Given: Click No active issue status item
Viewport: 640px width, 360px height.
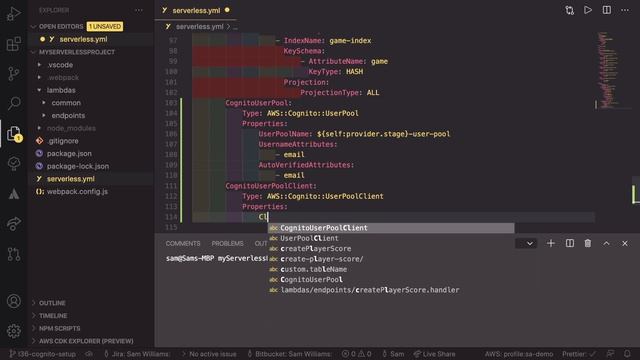Looking at the screenshot, I should pos(209,354).
